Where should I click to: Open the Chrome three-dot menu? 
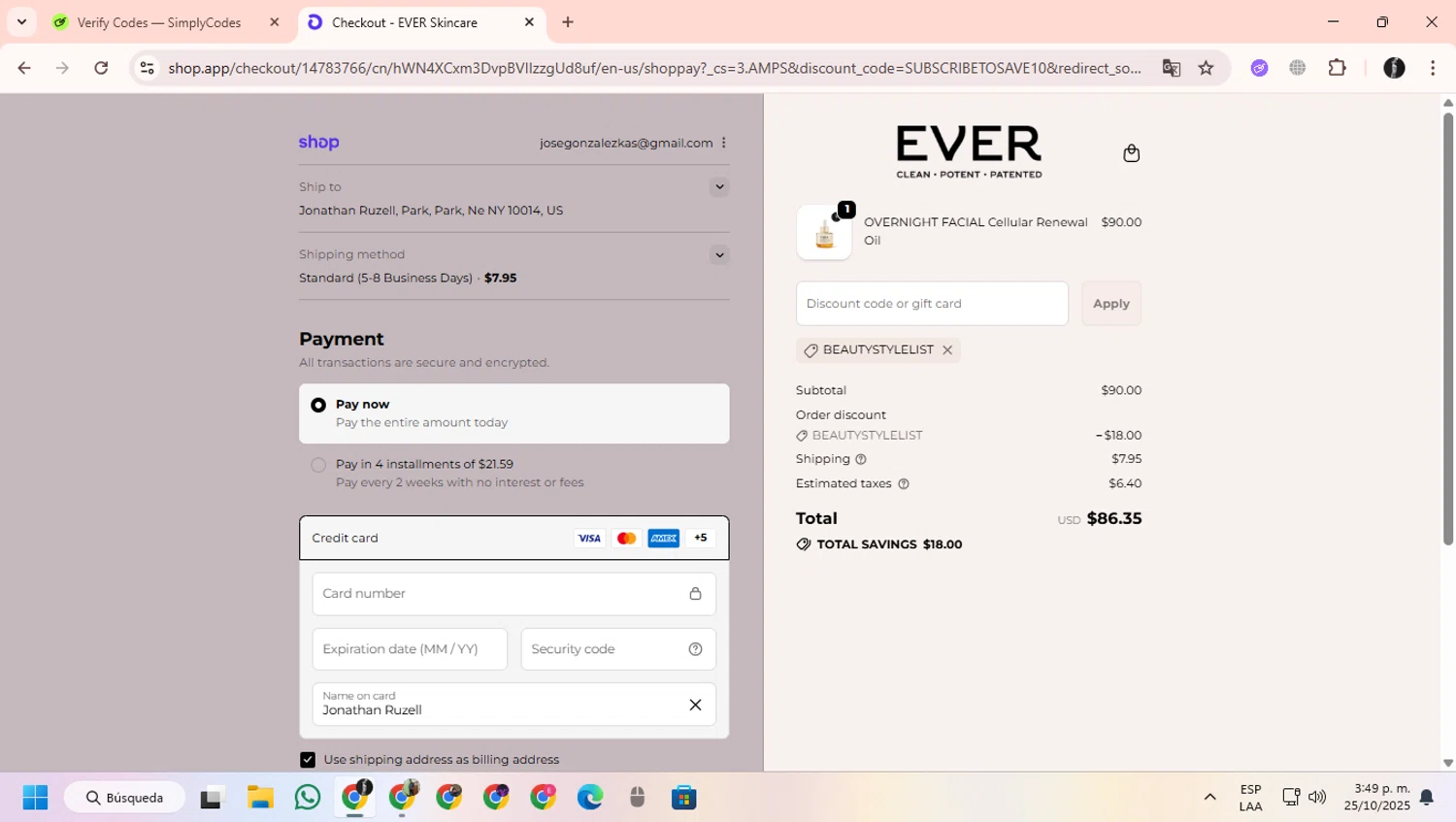(x=1433, y=68)
